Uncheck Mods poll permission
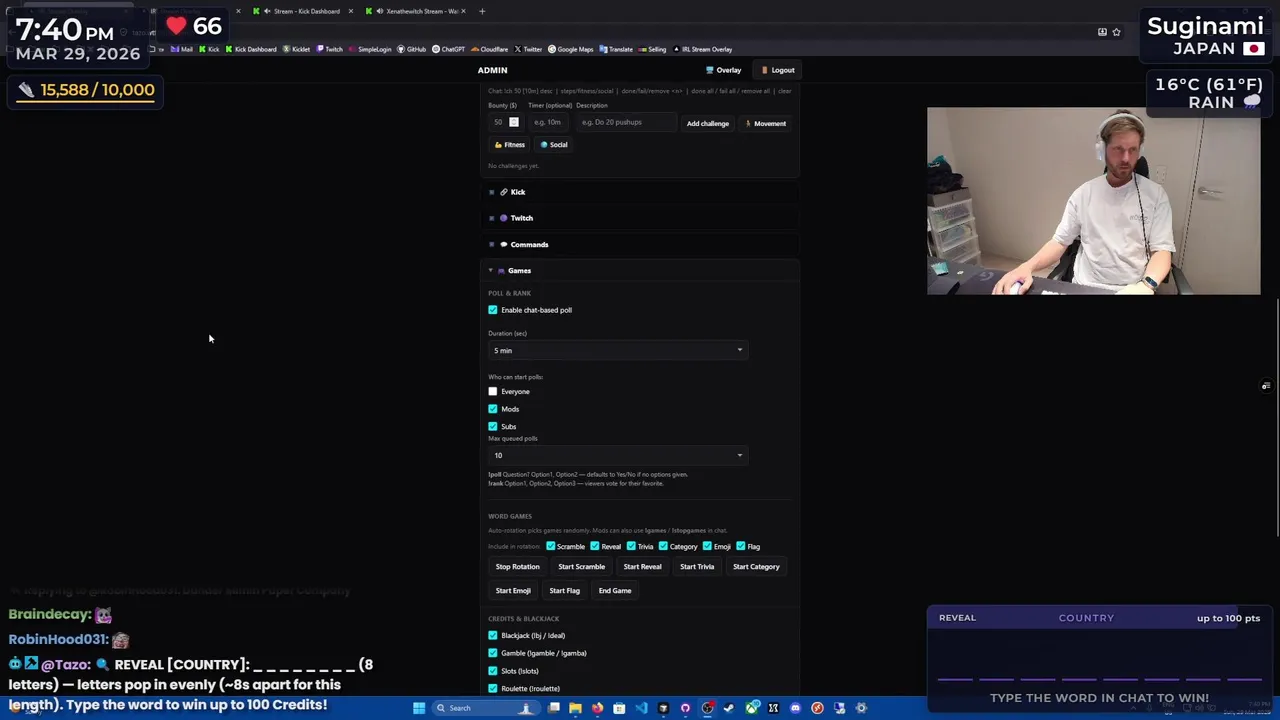The image size is (1280, 720). point(493,409)
